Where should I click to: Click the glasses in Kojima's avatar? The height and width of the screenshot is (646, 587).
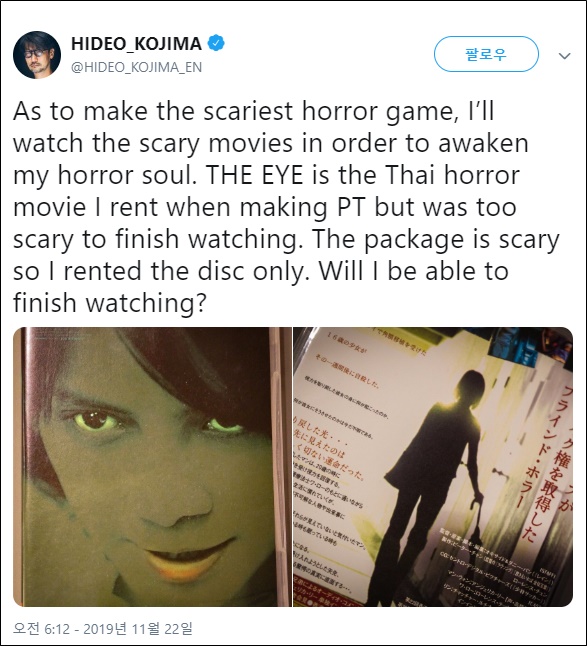pyautogui.click(x=35, y=53)
